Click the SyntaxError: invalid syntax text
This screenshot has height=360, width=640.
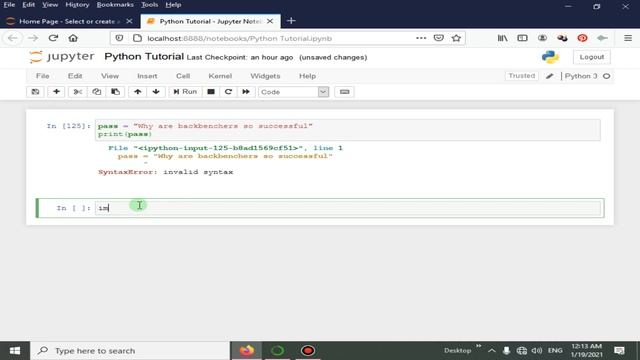tap(166, 172)
